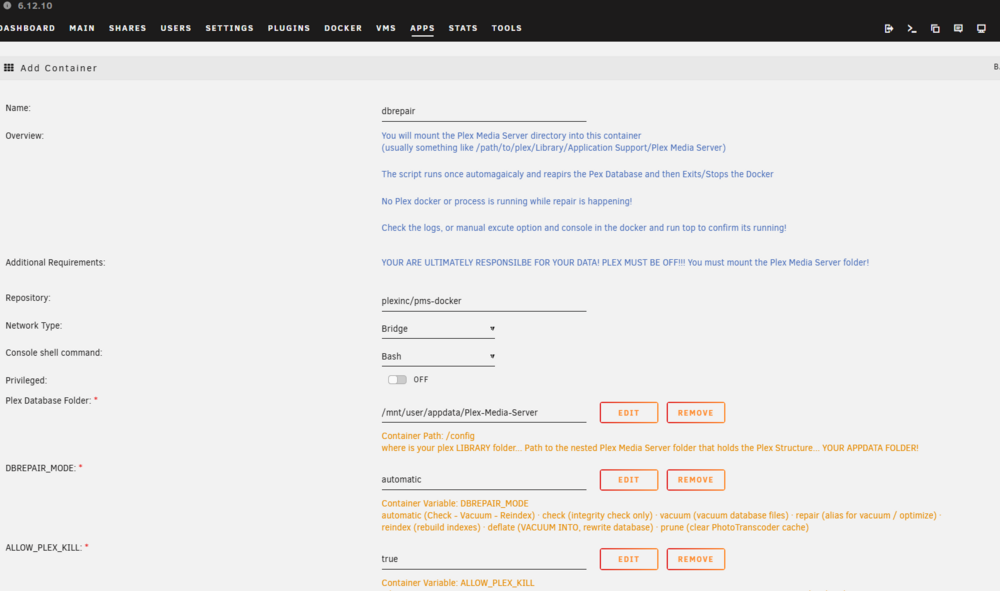1000x591 pixels.
Task: Click the YOUR ARE ULTIMATELY RESPONSILBE warning text
Action: 625,263
